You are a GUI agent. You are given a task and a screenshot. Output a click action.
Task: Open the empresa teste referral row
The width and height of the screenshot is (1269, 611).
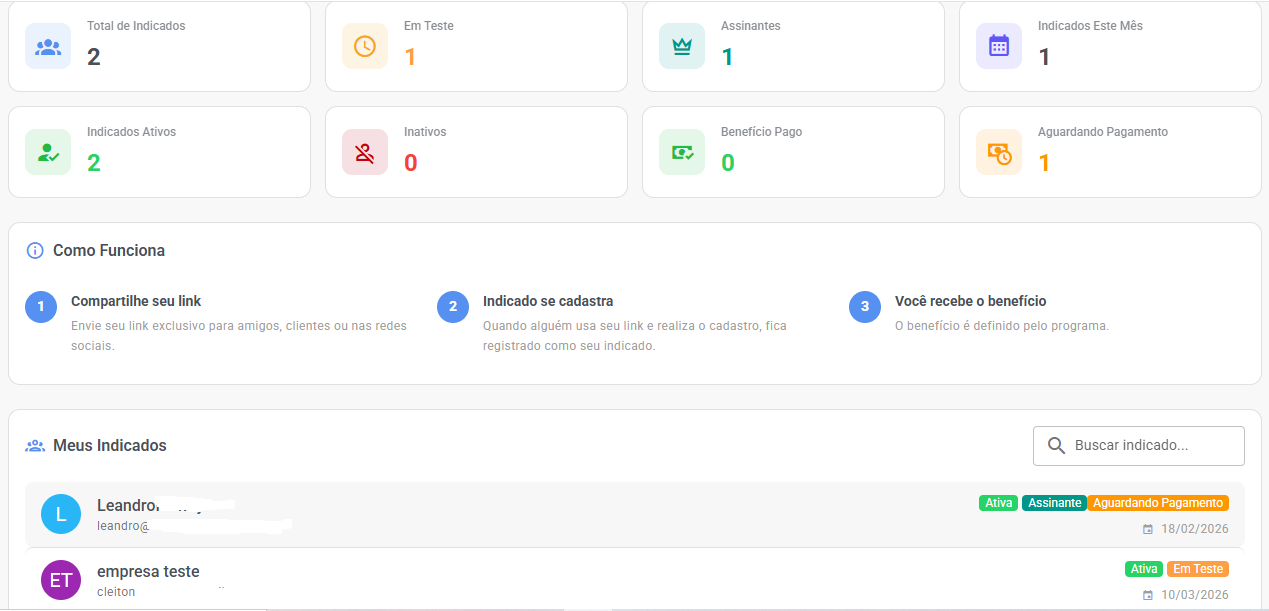[x=600, y=580]
